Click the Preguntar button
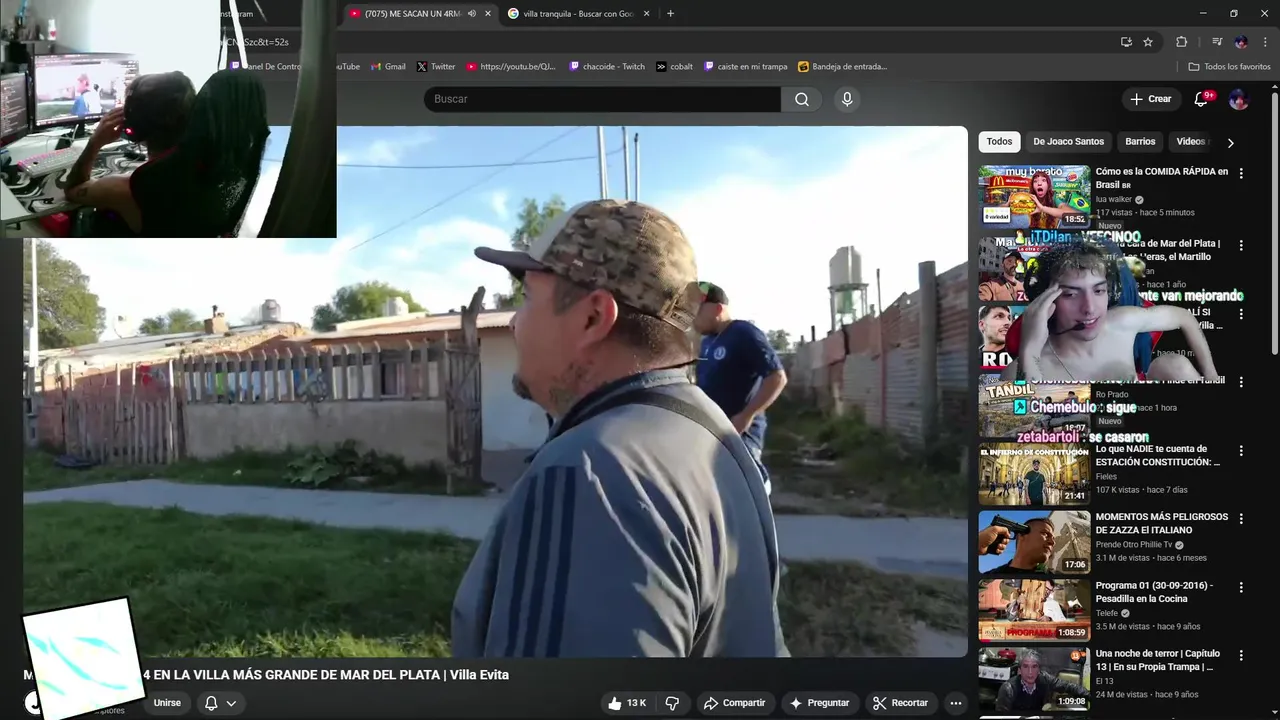This screenshot has height=720, width=1280. (819, 703)
